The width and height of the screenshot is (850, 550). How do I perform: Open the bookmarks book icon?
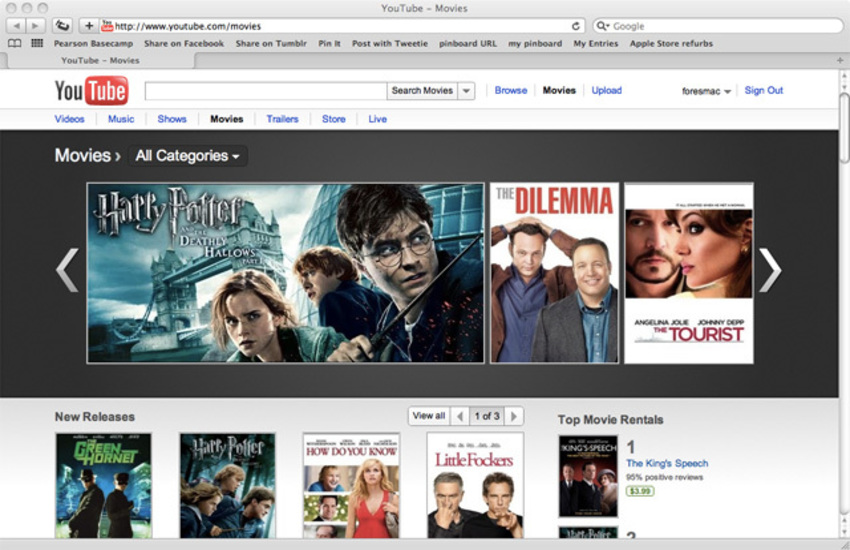coord(14,44)
